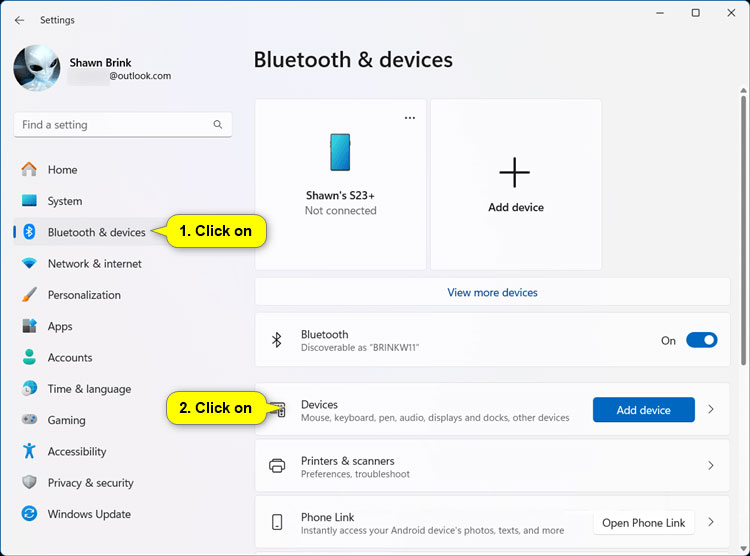750x556 pixels.
Task: Click the Shawn's S23+ phone icon
Action: (x=340, y=152)
